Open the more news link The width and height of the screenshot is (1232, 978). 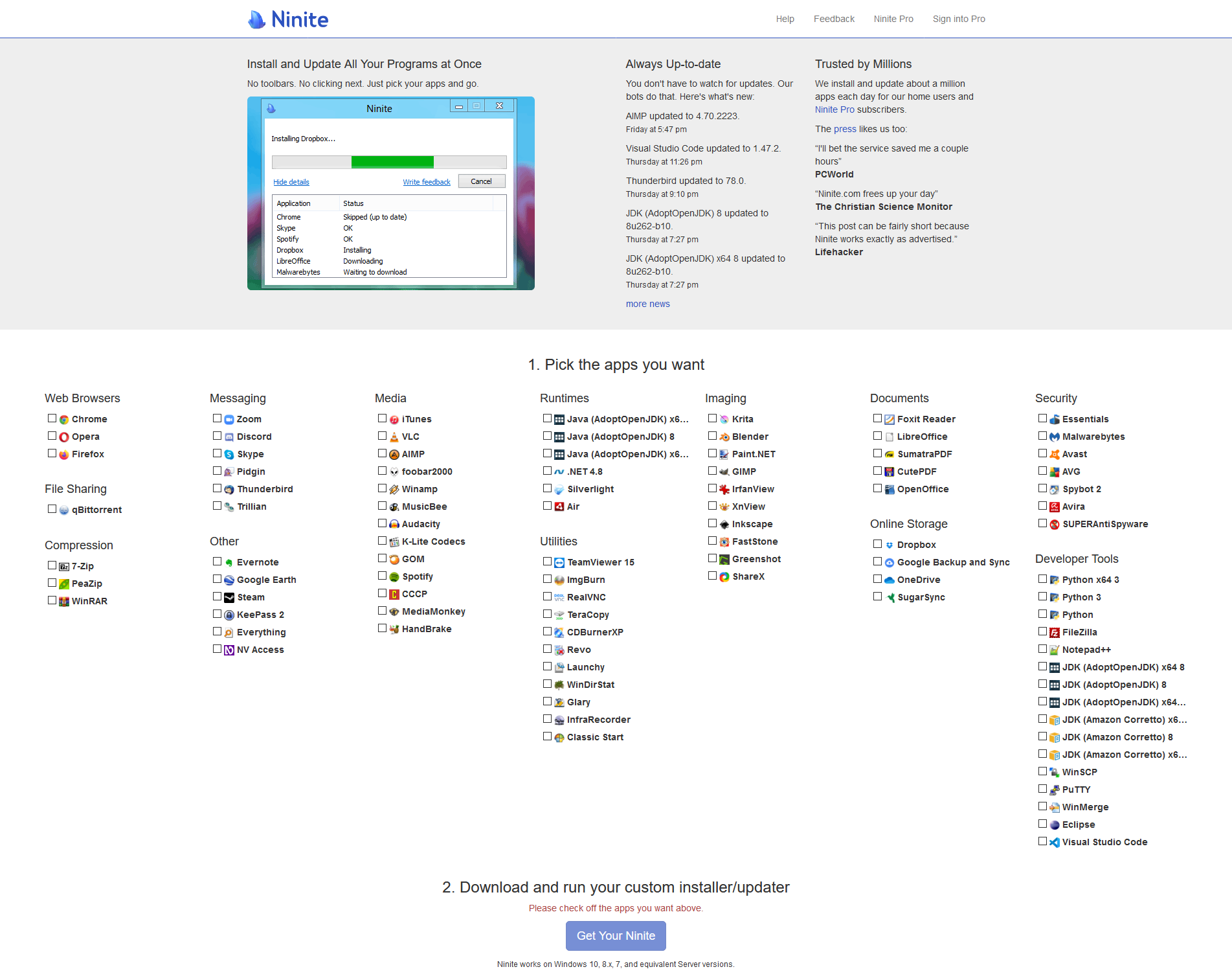pos(647,304)
